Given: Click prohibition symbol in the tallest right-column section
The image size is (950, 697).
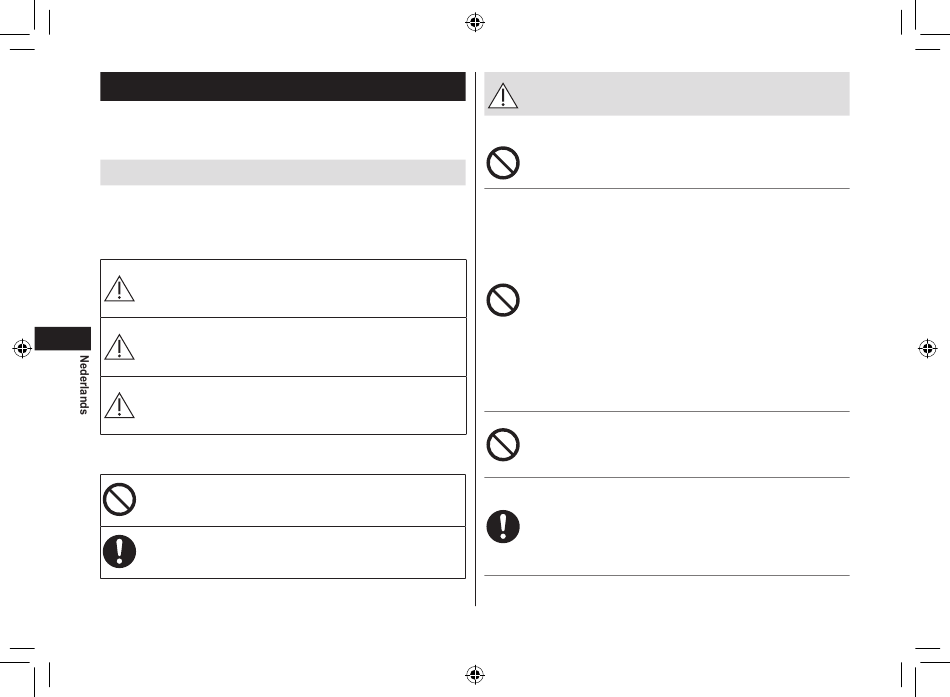Looking at the screenshot, I should (503, 299).
